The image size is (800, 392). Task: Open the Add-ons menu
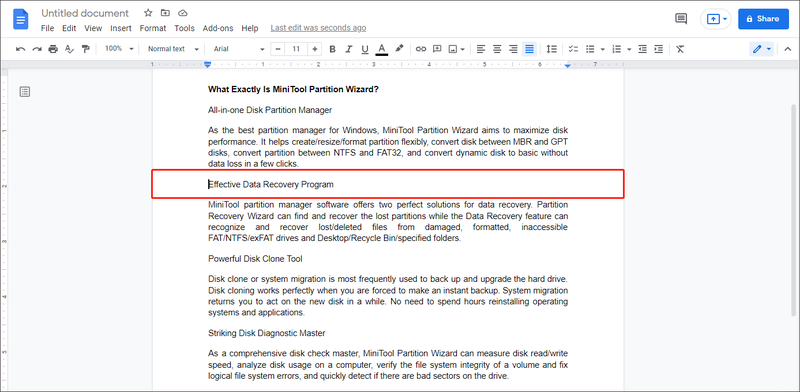pos(218,29)
